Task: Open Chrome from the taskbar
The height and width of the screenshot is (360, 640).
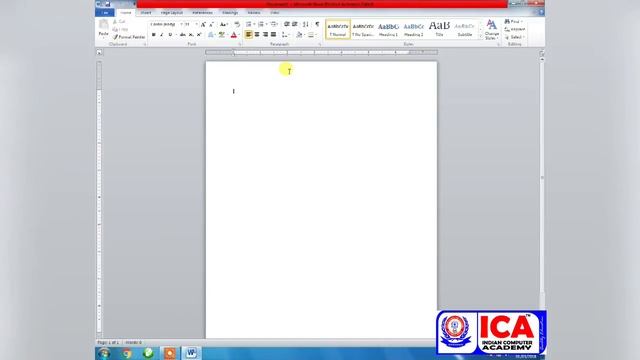Action: [x=127, y=353]
